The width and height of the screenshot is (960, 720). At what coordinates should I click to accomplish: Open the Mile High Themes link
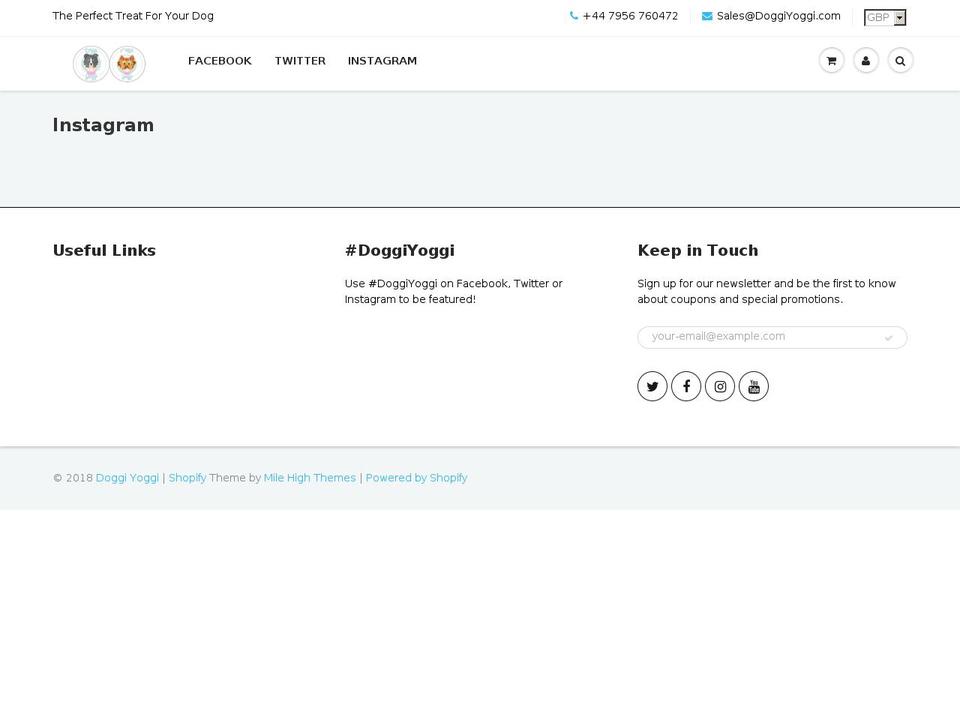click(x=310, y=478)
